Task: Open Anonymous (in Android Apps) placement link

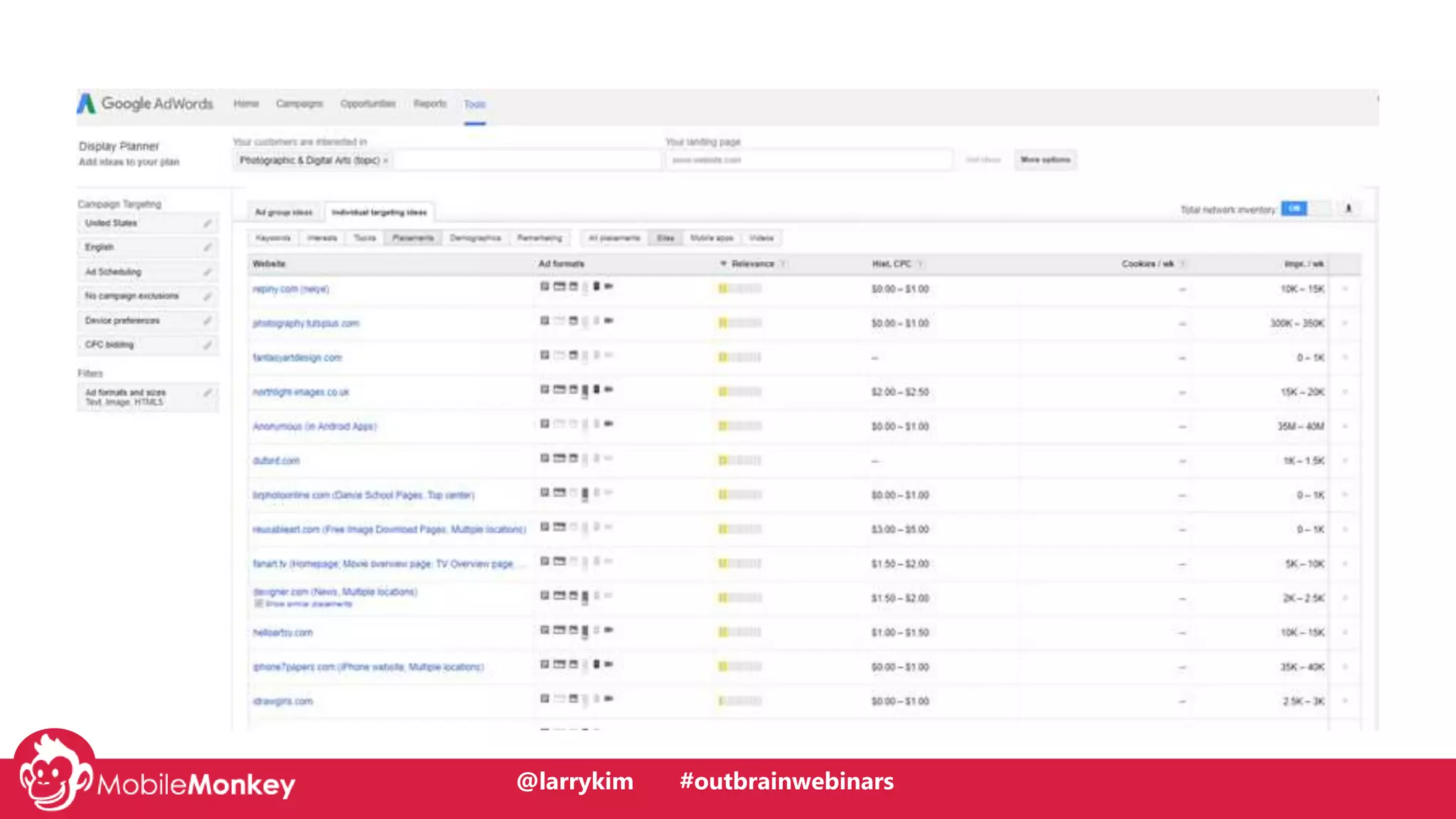Action: click(x=314, y=427)
